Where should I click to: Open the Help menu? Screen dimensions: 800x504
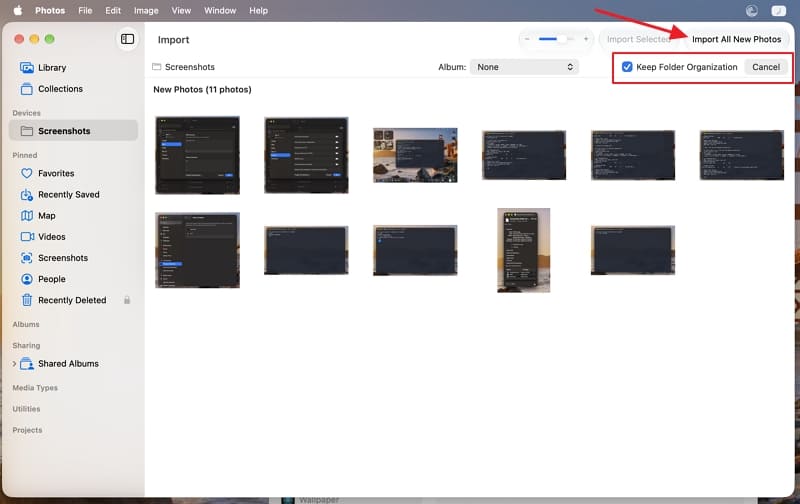tap(258, 10)
